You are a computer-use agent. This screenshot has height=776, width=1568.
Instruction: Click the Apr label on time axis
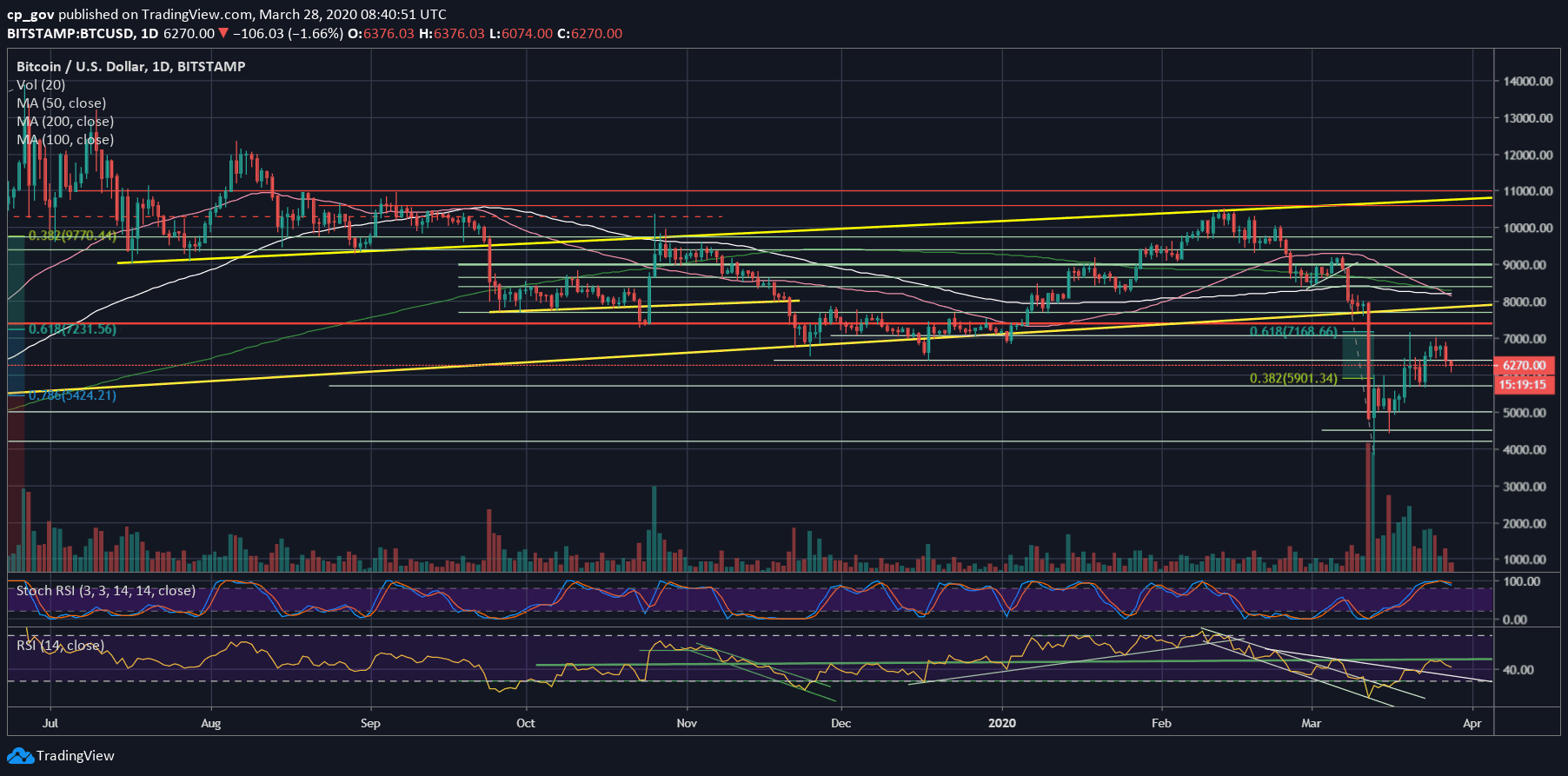[1472, 723]
